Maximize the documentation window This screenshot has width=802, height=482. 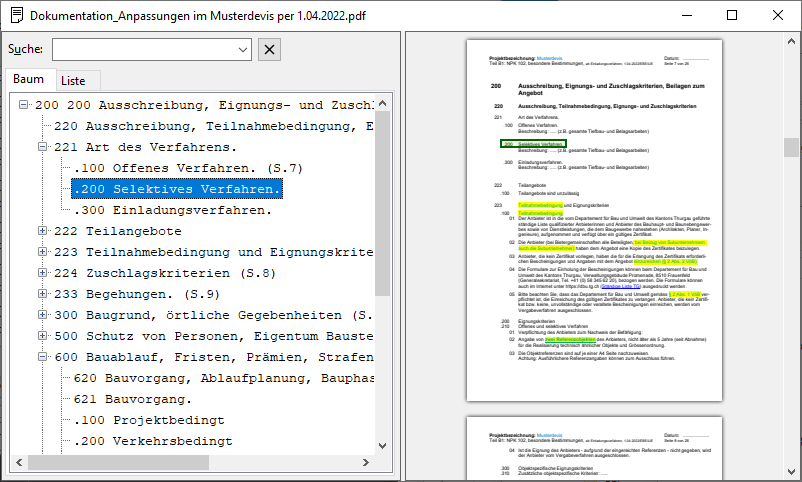tap(733, 15)
